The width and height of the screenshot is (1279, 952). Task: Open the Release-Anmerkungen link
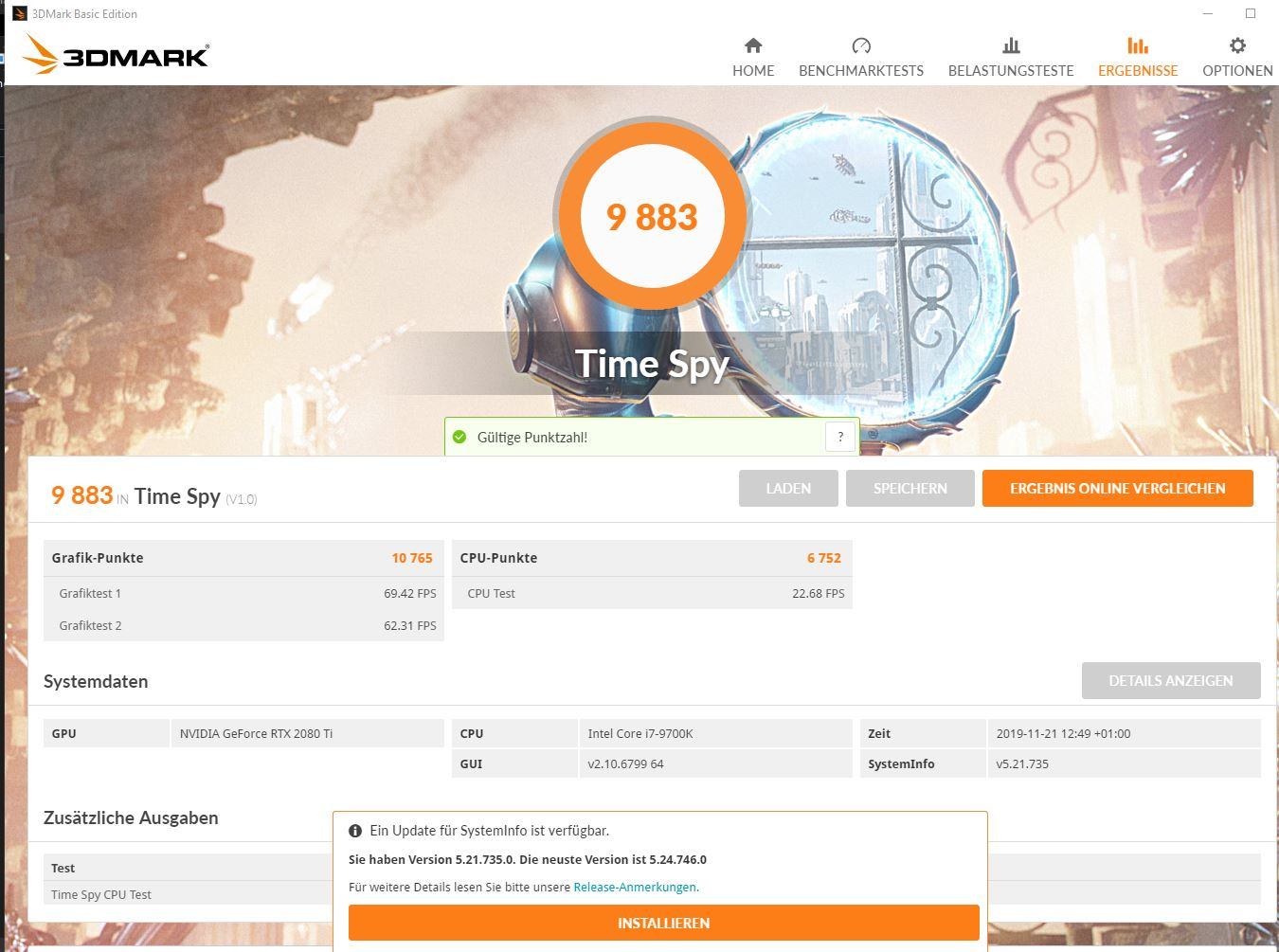click(636, 888)
